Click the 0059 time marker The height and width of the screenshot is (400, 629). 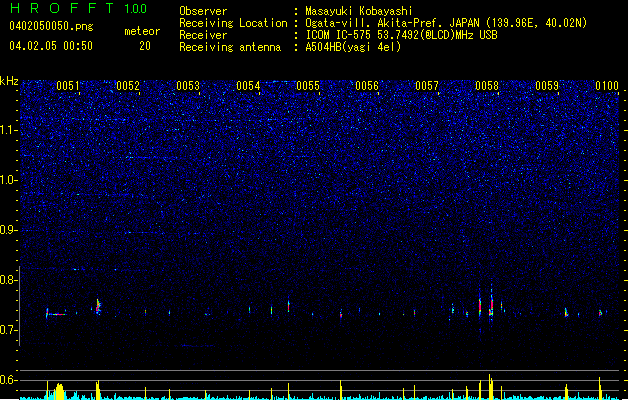(x=547, y=86)
